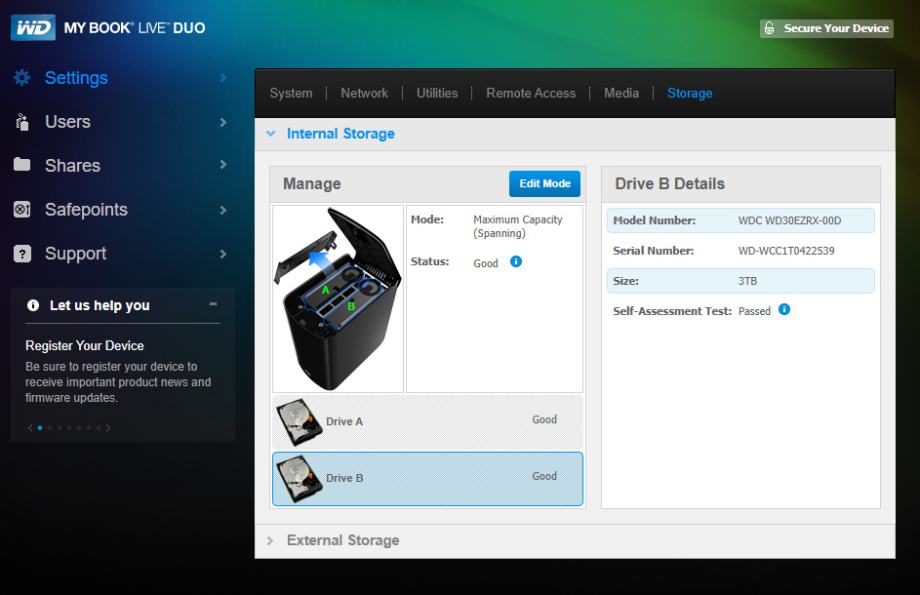Image resolution: width=920 pixels, height=595 pixels.
Task: Open the Network tab
Action: click(364, 93)
